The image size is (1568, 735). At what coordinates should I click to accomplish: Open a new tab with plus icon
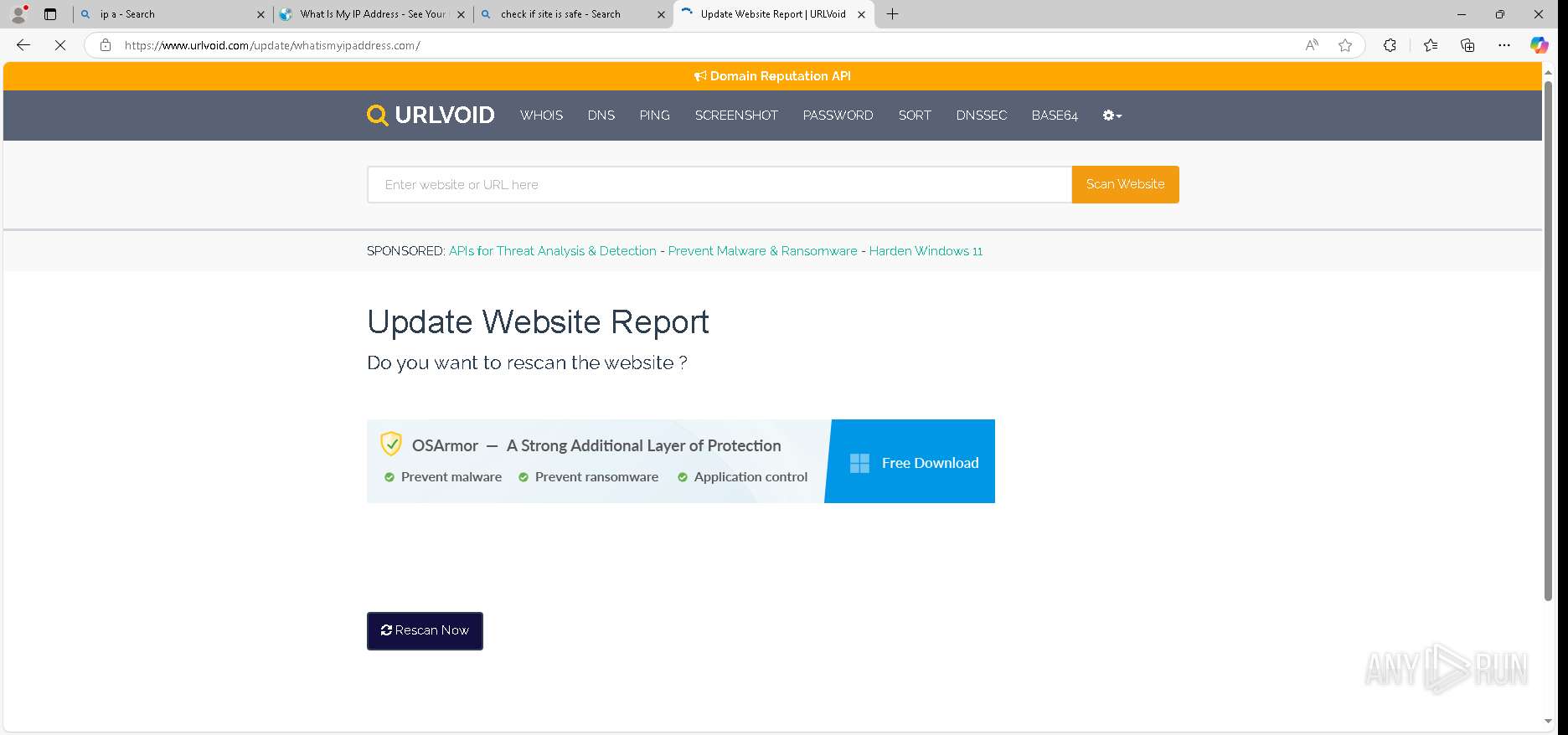click(x=893, y=14)
